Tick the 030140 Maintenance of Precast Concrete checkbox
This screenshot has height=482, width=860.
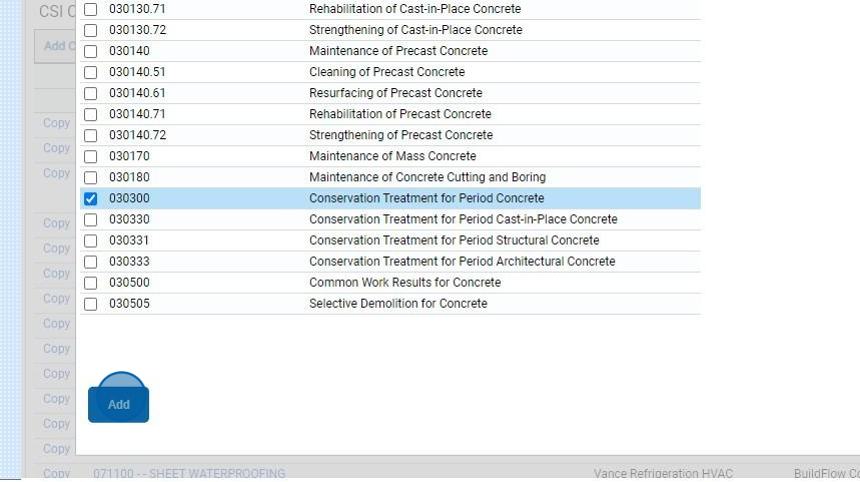click(x=90, y=52)
